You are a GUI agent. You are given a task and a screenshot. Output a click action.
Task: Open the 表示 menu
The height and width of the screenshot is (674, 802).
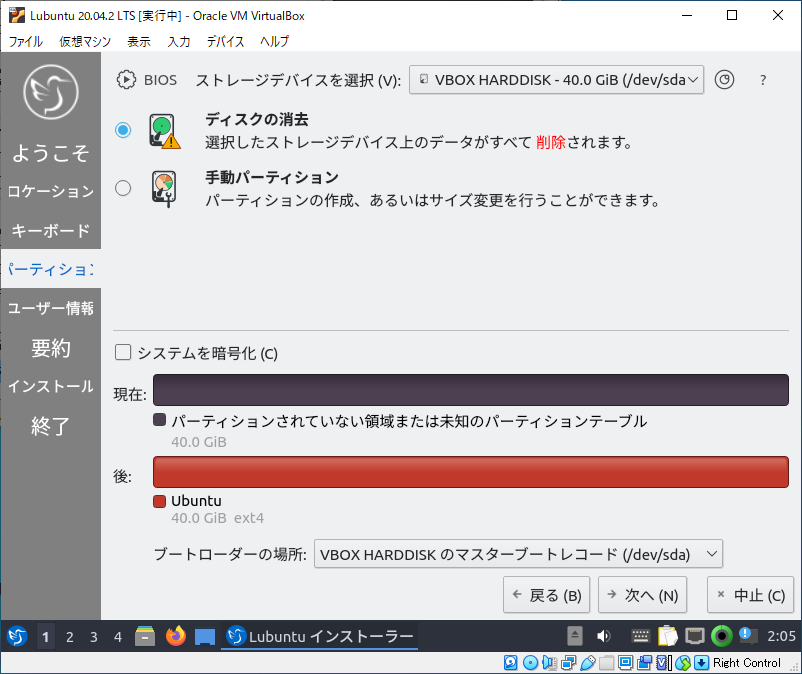(x=139, y=41)
